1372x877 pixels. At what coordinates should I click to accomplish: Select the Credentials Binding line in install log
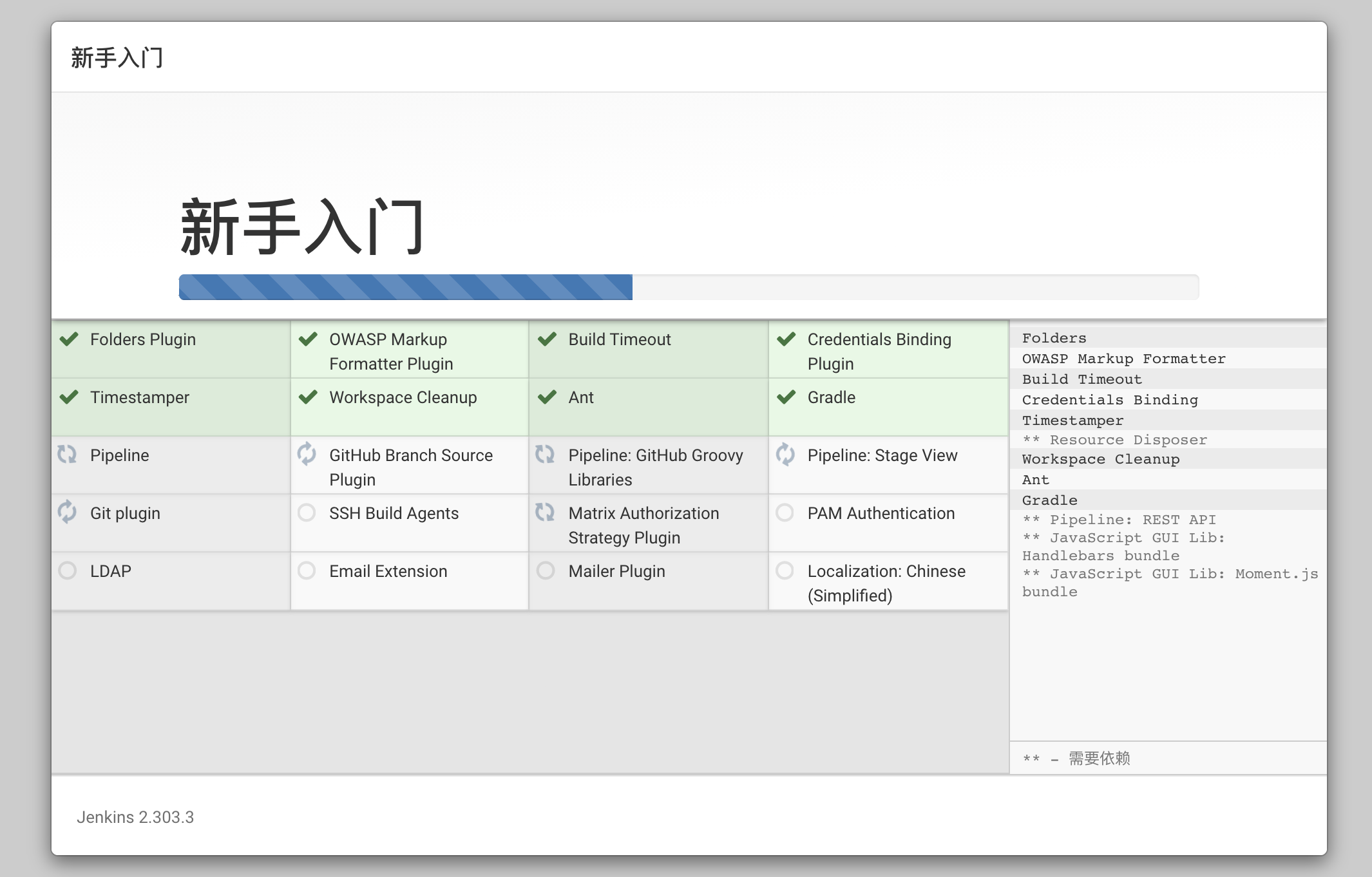(1109, 400)
